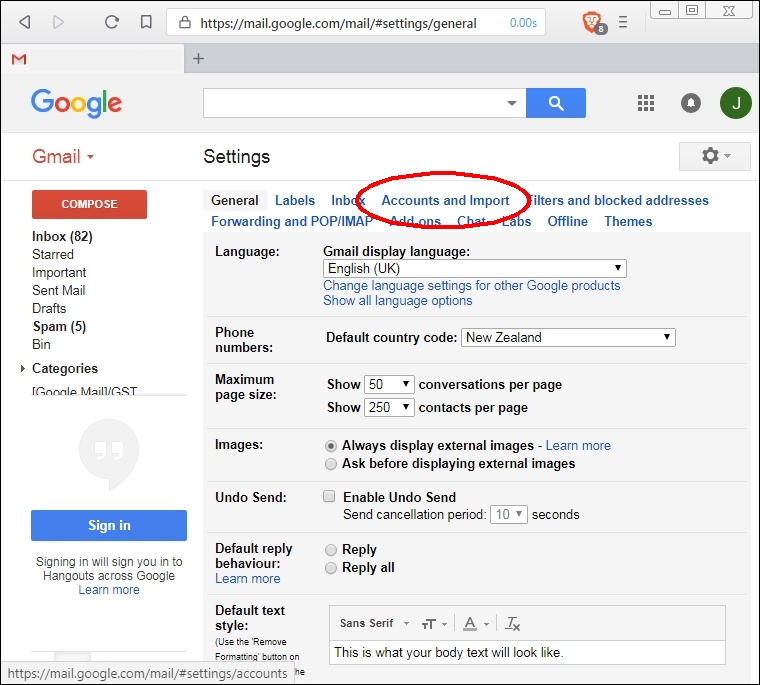Screen dimensions: 760x685
Task: Click the red COMPOSE button
Action: tap(89, 204)
